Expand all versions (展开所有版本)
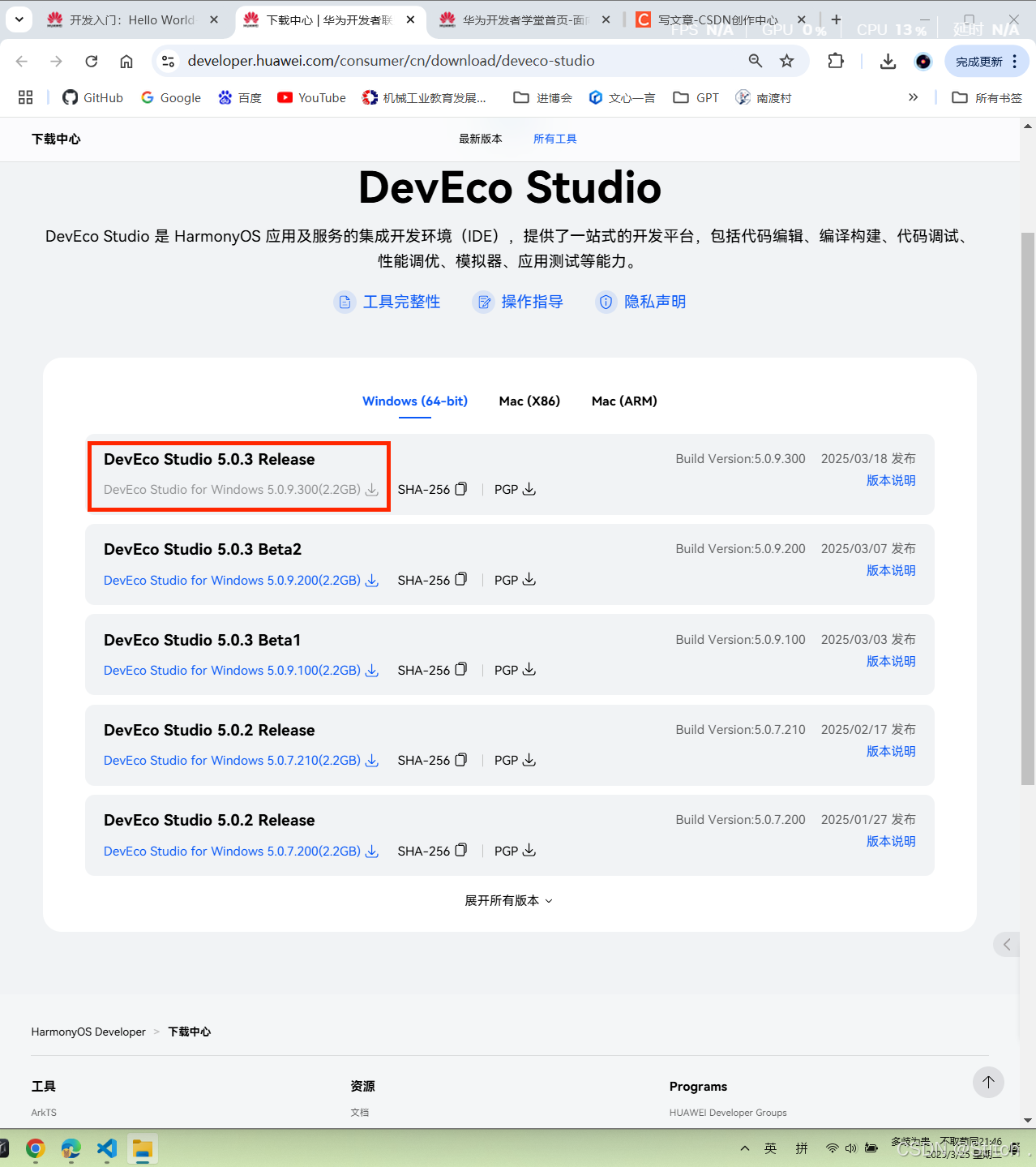Screen dimensions: 1036x1167 pyautogui.click(x=508, y=900)
